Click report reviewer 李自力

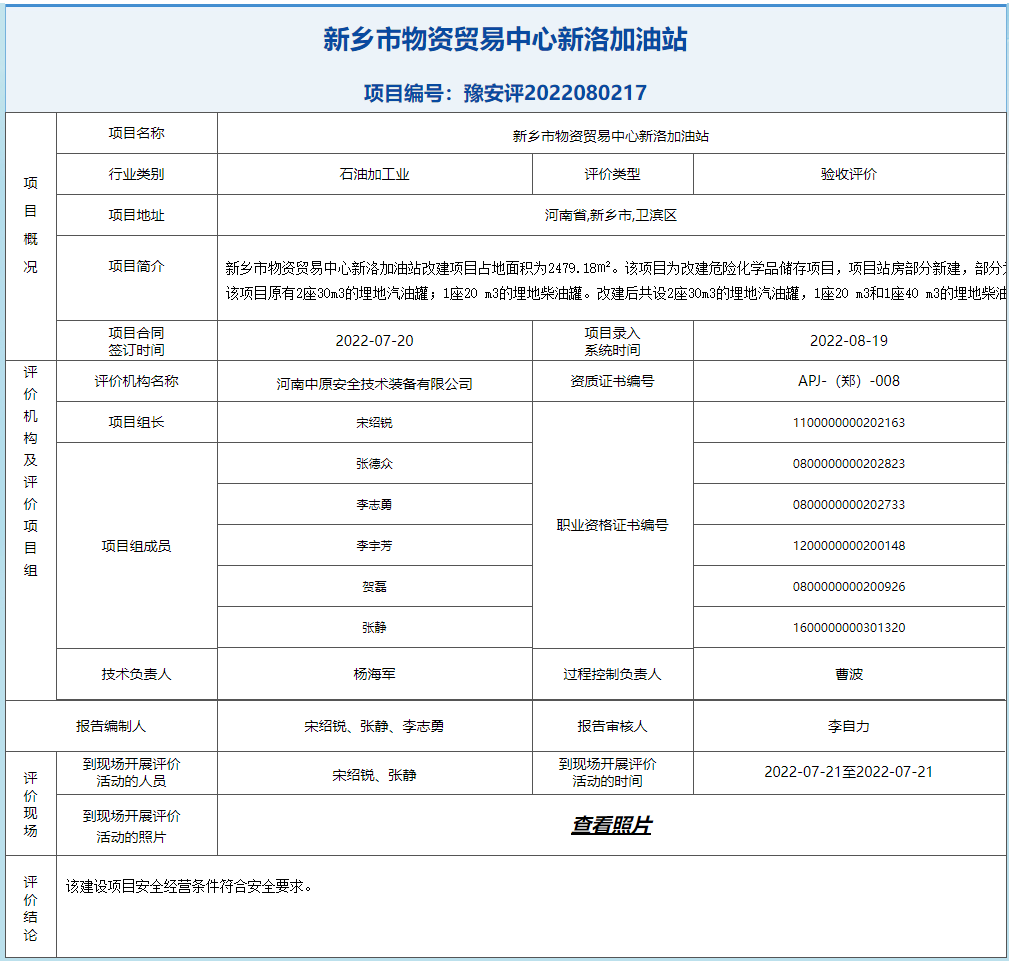[x=849, y=726]
